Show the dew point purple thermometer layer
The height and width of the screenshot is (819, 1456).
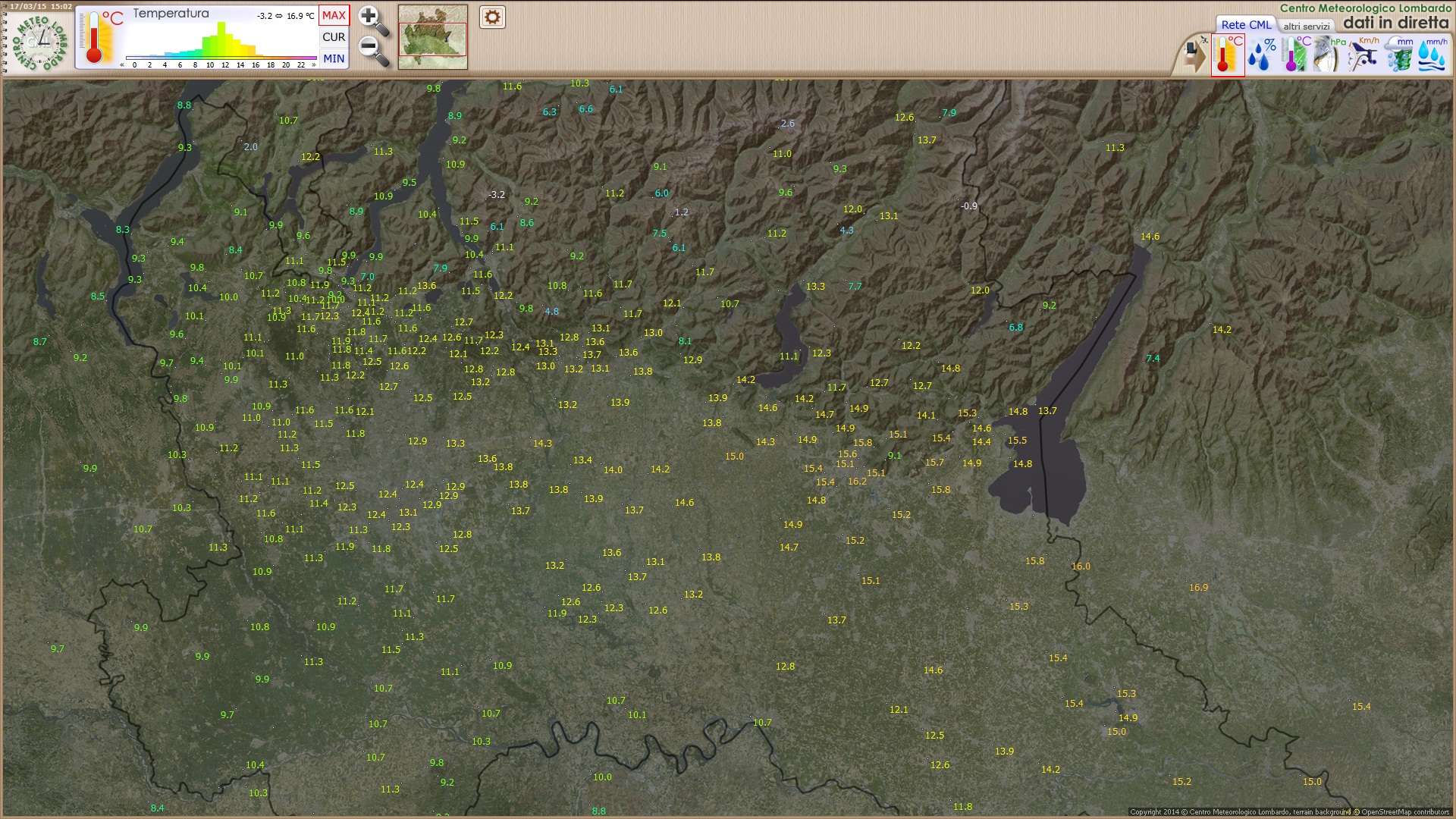pyautogui.click(x=1294, y=55)
